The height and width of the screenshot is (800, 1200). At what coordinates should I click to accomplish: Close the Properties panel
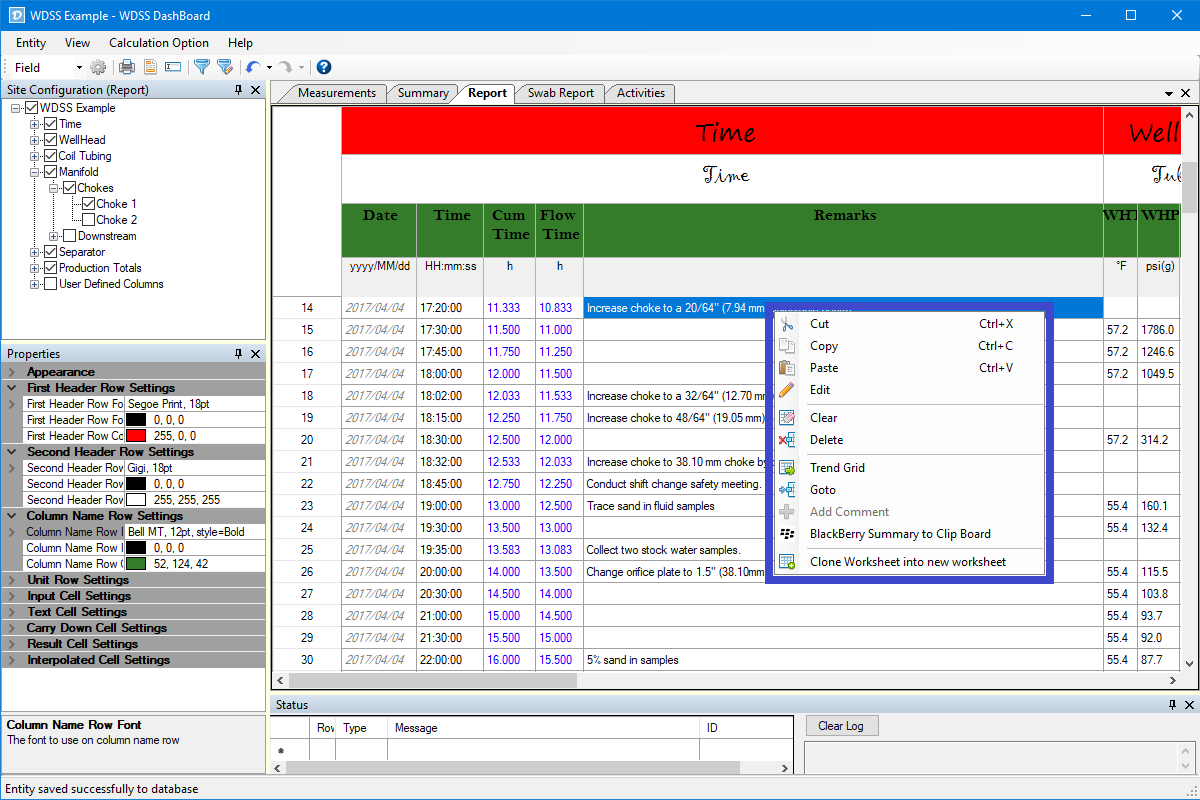pos(255,354)
